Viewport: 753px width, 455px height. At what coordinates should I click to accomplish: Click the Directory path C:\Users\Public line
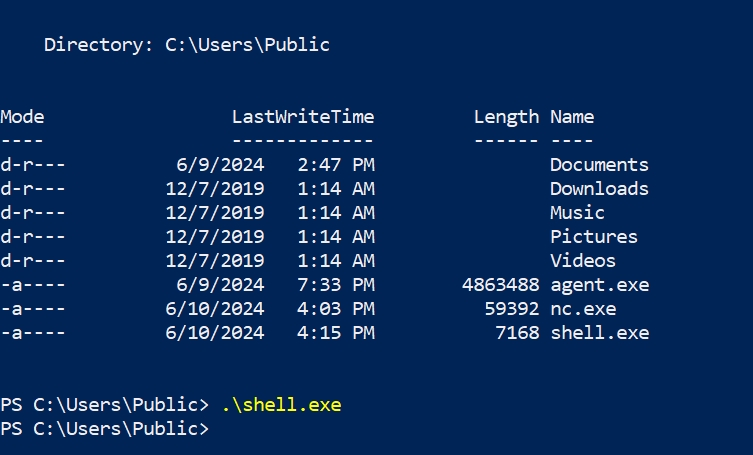pyautogui.click(x=186, y=45)
